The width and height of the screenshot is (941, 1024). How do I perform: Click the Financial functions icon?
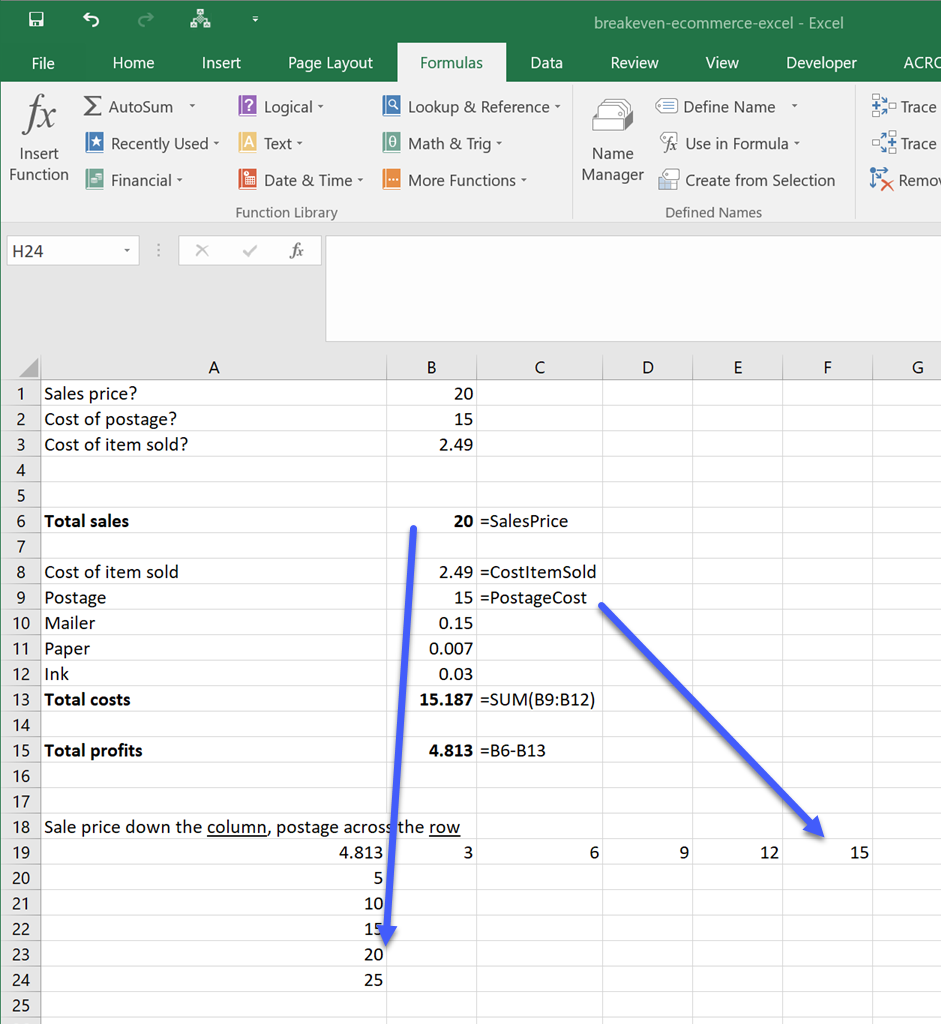(95, 180)
